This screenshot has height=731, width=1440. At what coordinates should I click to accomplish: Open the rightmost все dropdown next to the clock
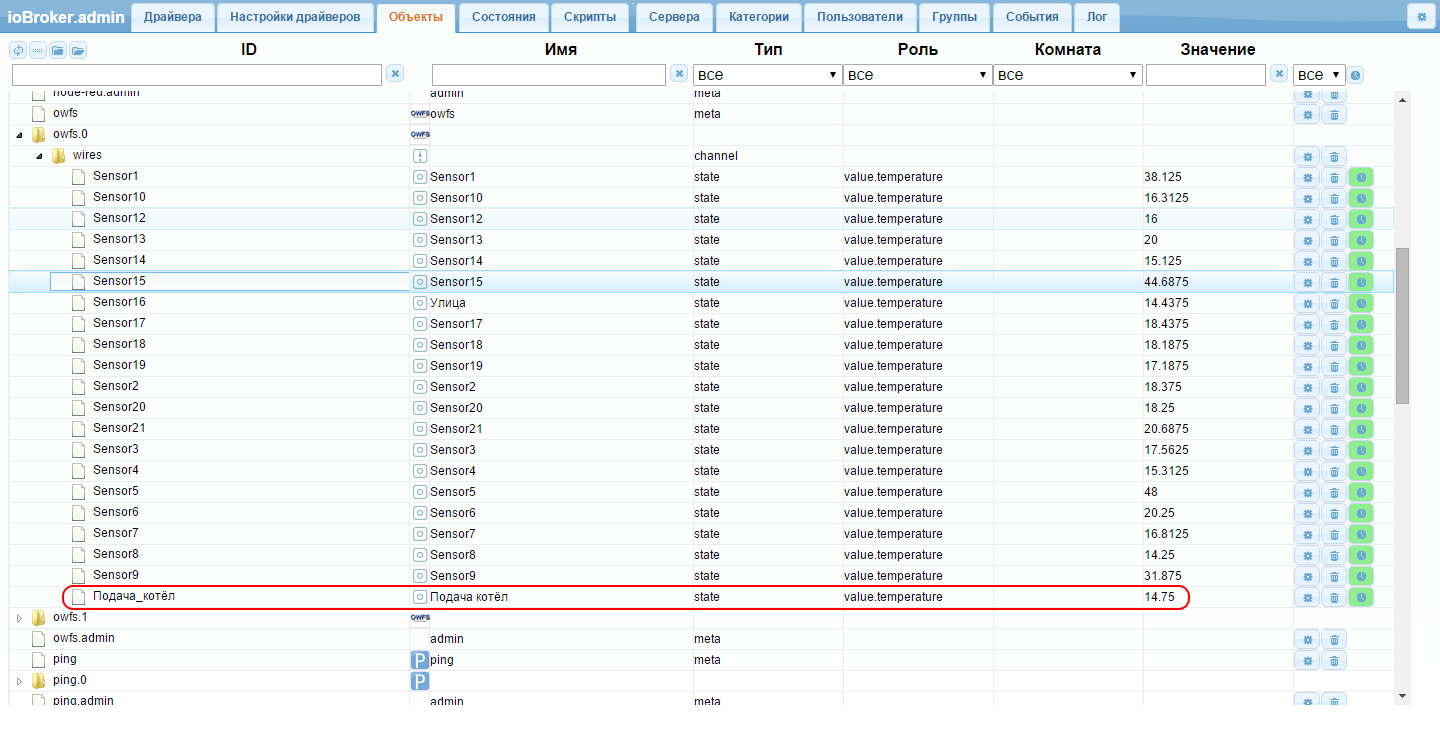(x=1319, y=75)
